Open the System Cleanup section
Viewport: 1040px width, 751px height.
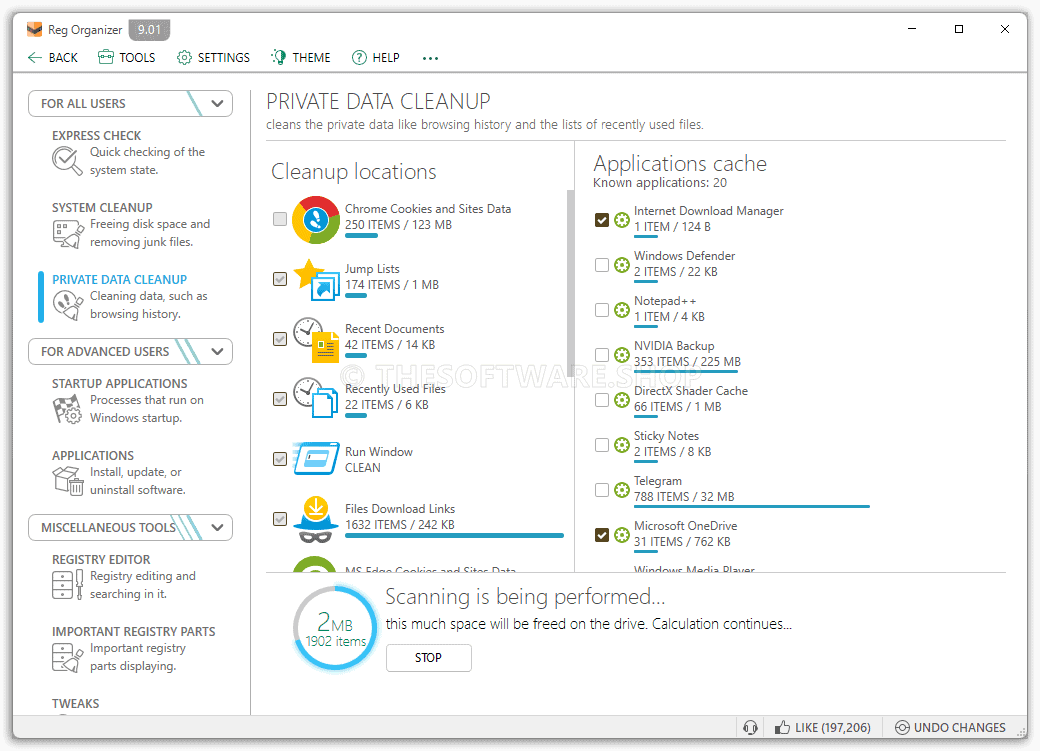pos(131,225)
